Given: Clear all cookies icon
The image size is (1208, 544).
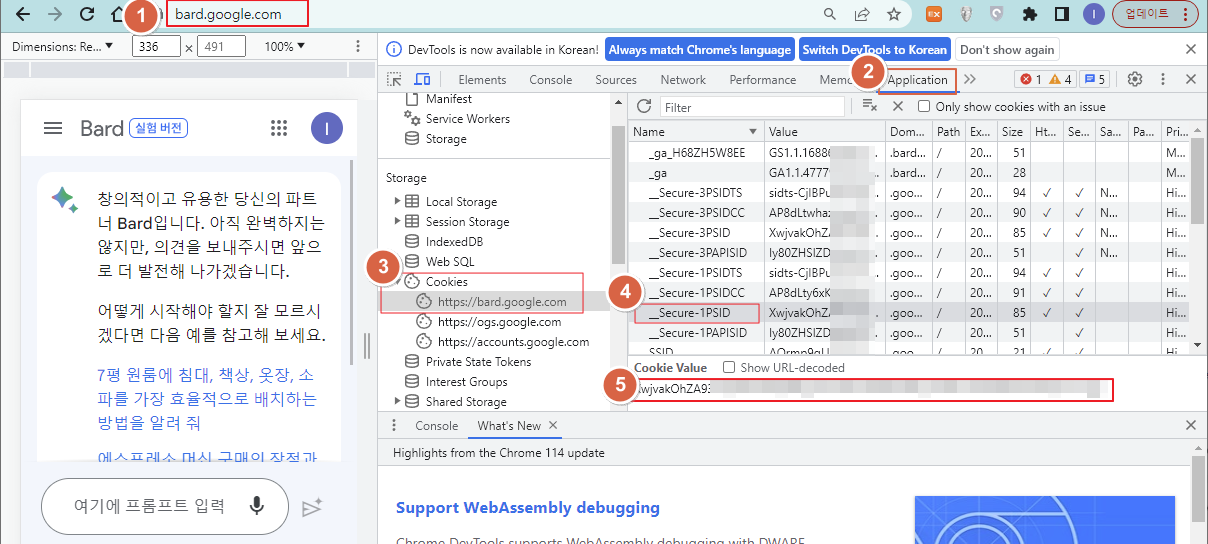Looking at the screenshot, I should point(869,106).
